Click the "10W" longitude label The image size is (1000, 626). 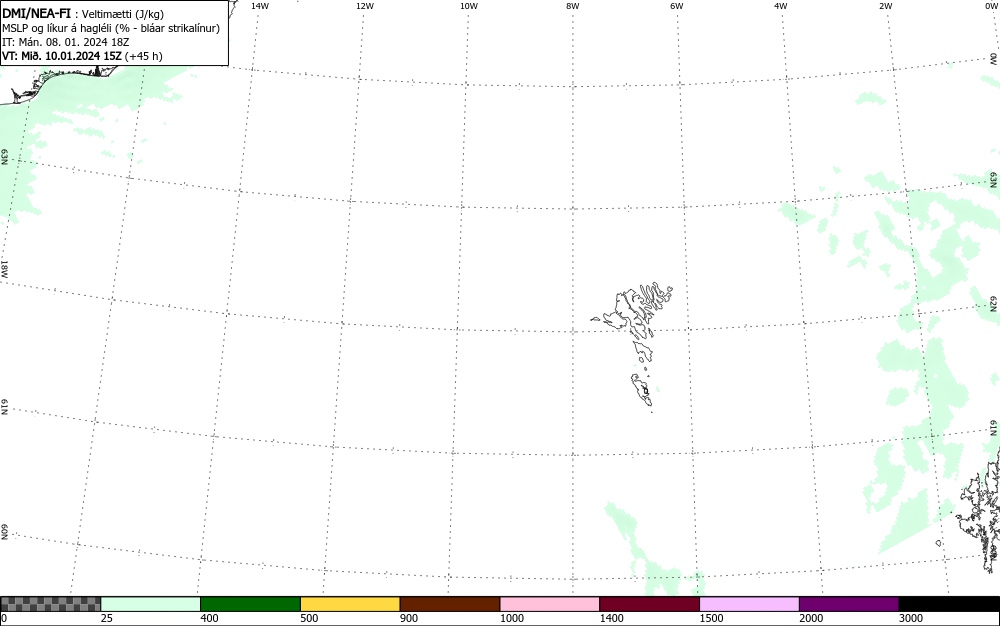[469, 6]
